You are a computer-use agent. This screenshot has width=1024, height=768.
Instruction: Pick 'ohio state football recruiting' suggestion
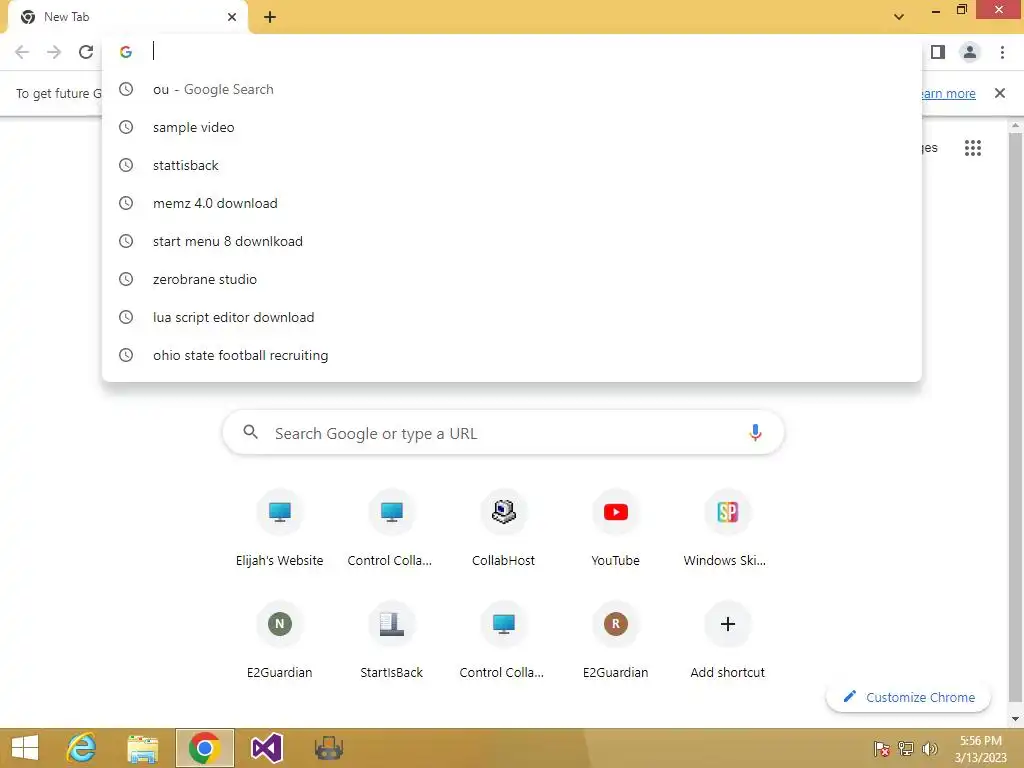512,355
